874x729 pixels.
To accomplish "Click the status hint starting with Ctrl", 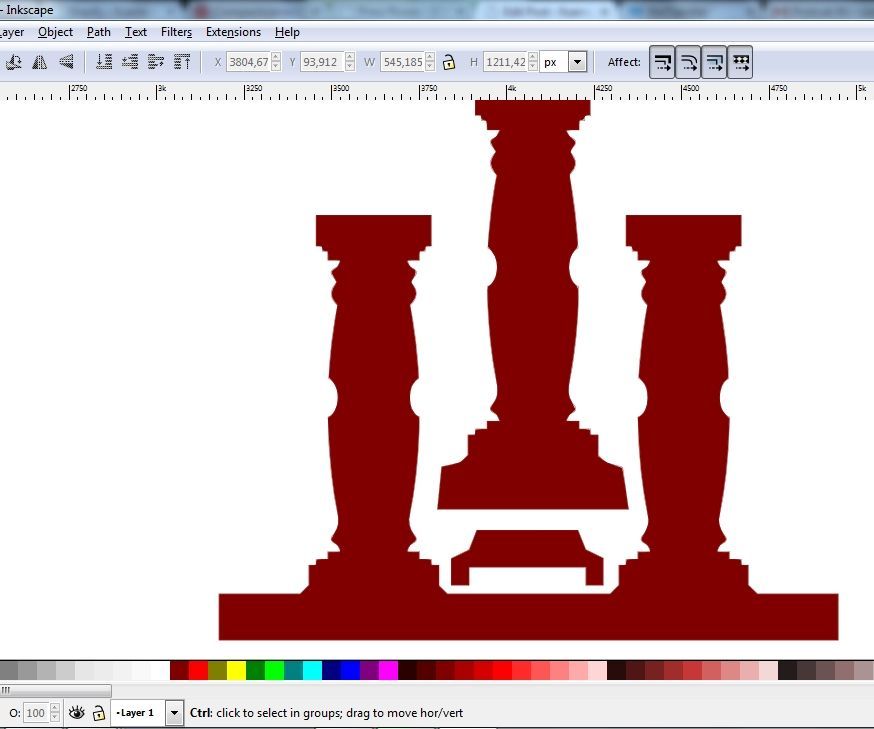I will pyautogui.click(x=326, y=713).
